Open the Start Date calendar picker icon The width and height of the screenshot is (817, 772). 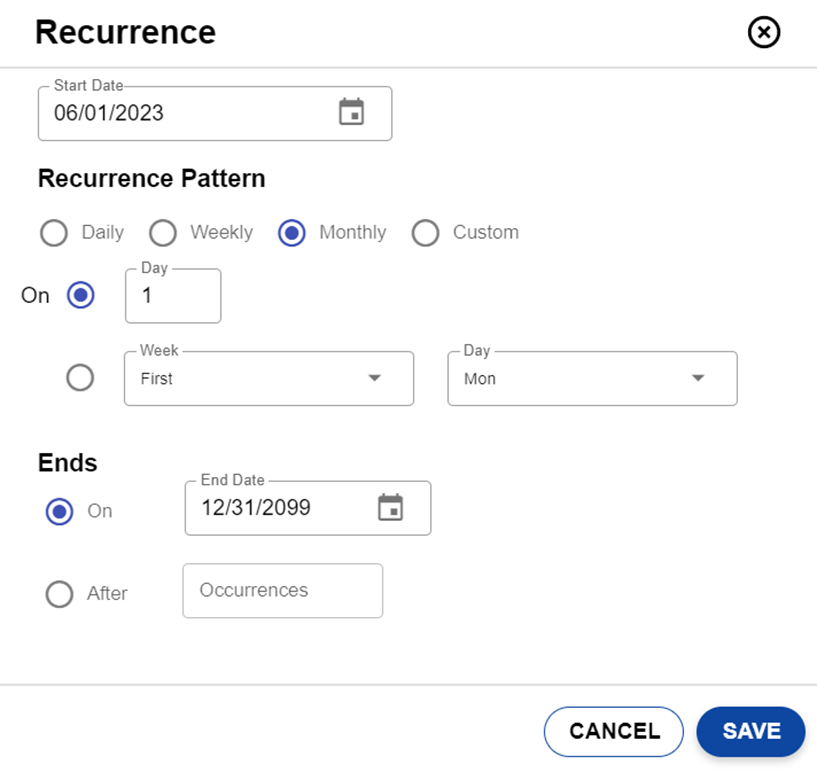coord(351,112)
